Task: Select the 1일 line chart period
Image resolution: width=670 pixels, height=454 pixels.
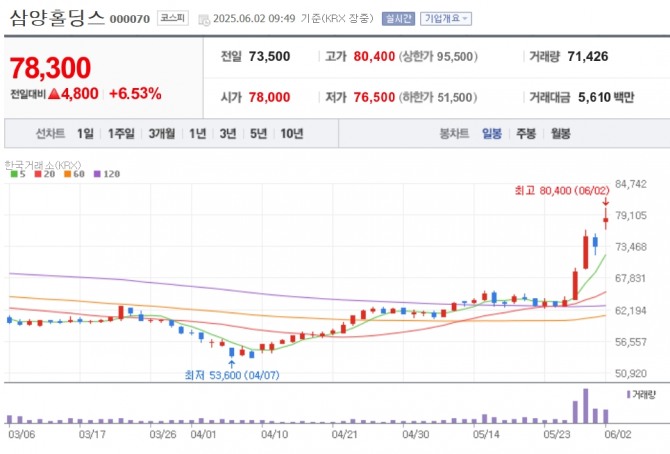Action: (85, 133)
